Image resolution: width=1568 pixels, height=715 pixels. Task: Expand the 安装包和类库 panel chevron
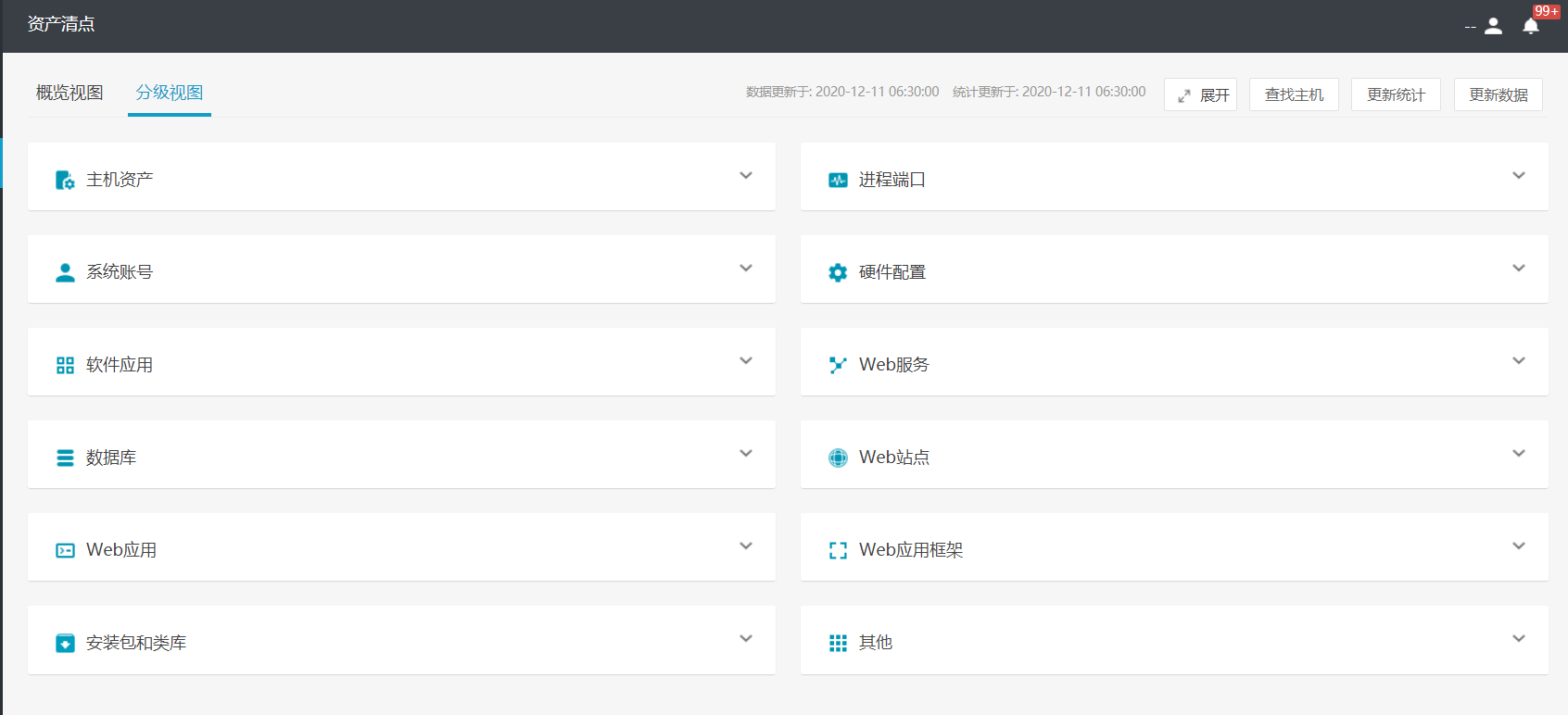pyautogui.click(x=746, y=639)
